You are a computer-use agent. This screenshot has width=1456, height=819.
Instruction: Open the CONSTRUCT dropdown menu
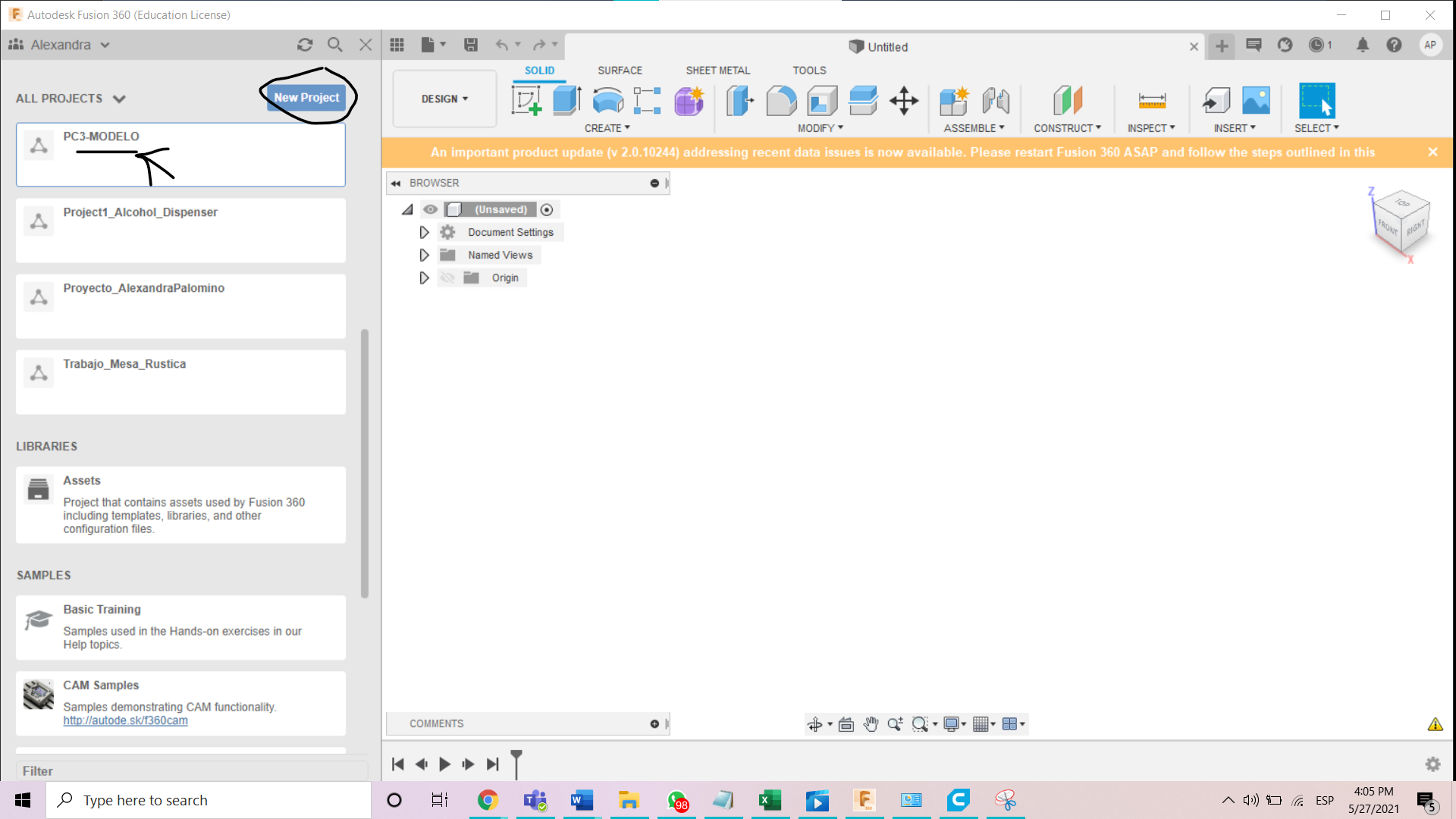(1067, 128)
